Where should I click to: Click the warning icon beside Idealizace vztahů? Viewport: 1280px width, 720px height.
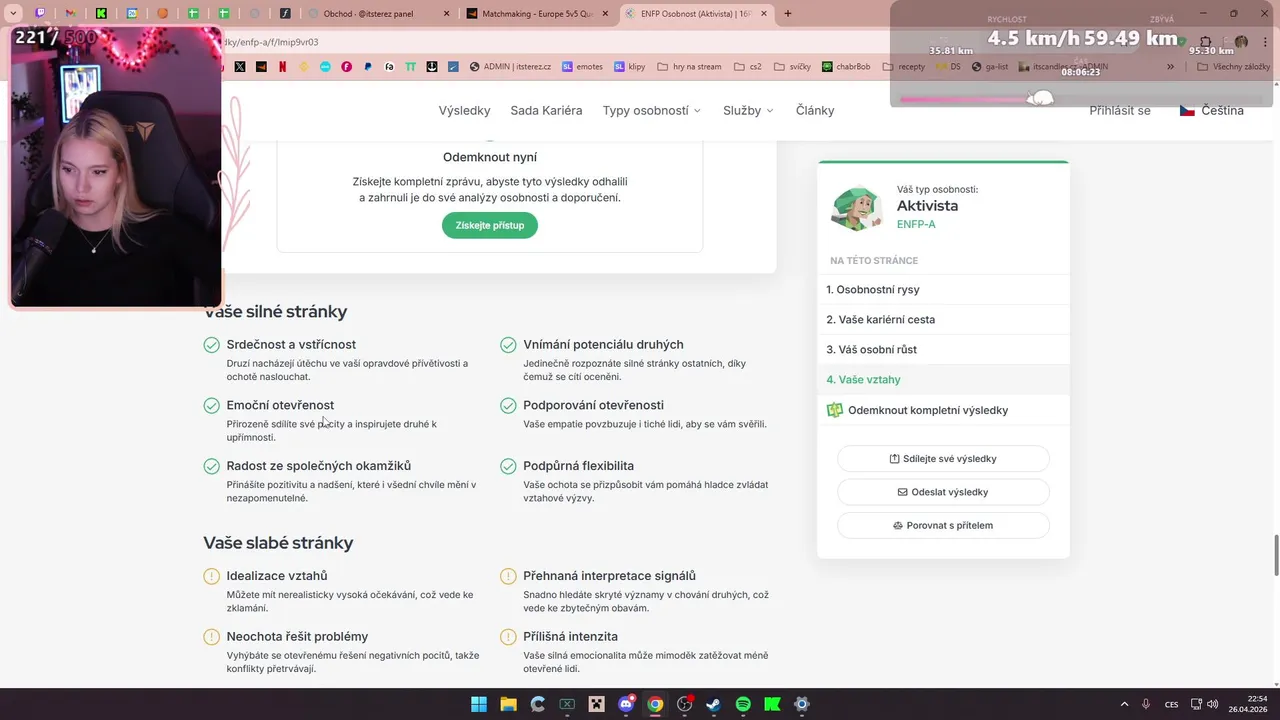coord(211,576)
